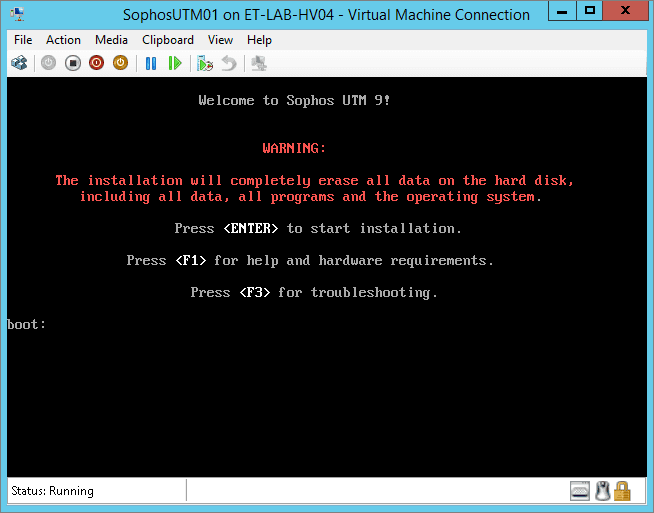654x513 pixels.
Task: Click the enhanced session toolbar icon
Action: coord(259,63)
